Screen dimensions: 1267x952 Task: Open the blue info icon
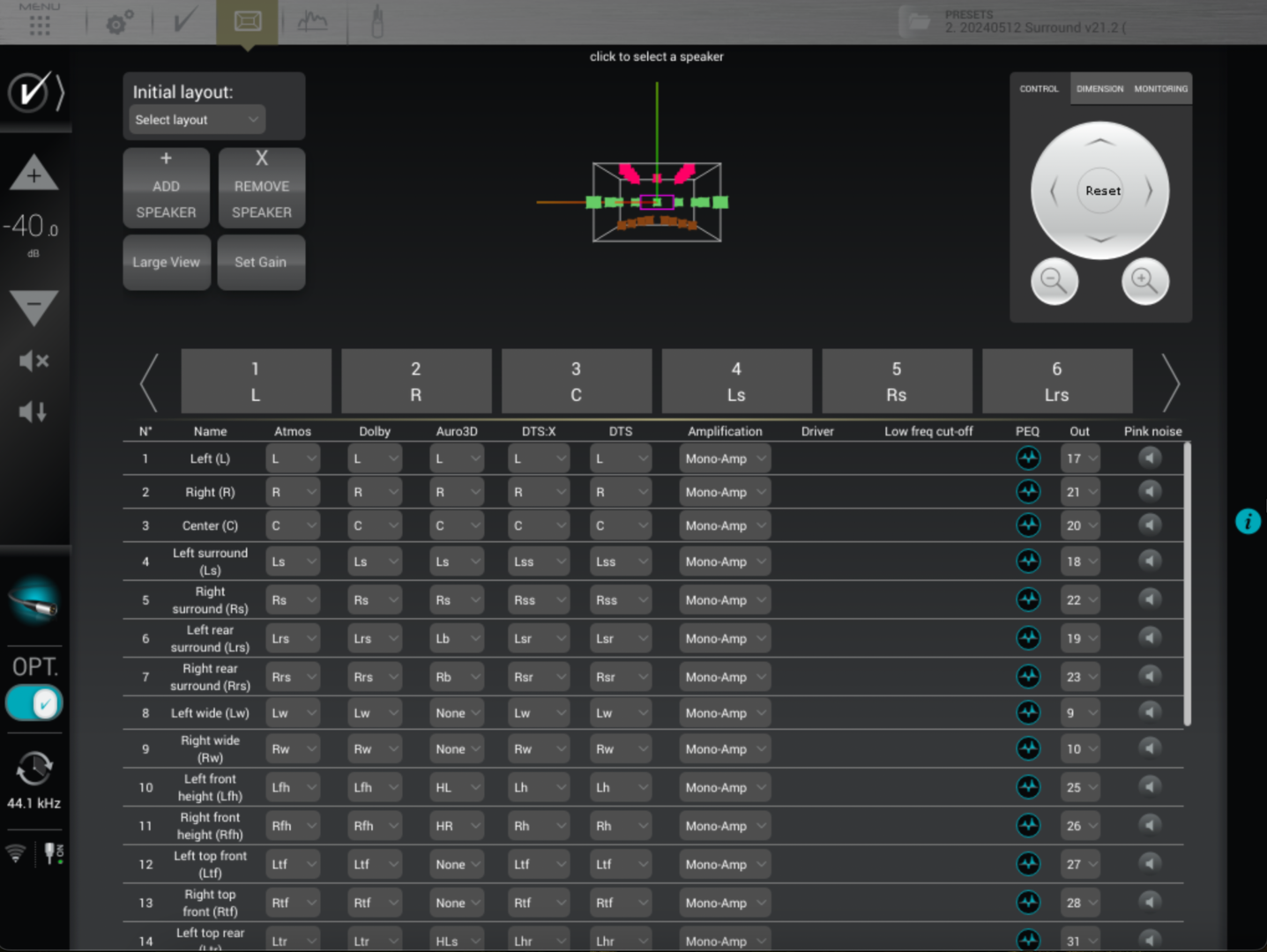tap(1248, 522)
